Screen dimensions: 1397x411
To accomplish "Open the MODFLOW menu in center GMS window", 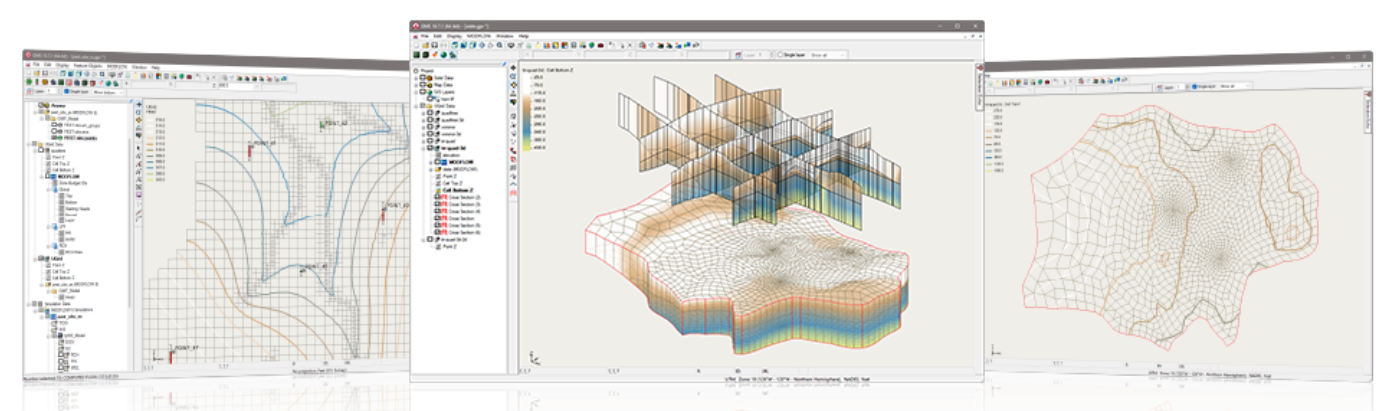I will 478,36.
